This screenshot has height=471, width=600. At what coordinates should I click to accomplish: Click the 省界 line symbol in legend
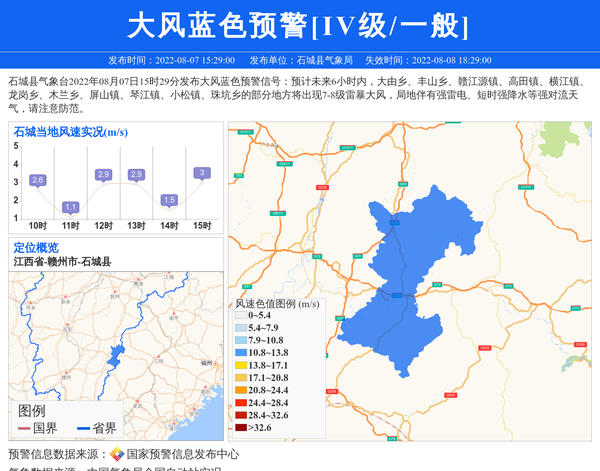coord(83,429)
